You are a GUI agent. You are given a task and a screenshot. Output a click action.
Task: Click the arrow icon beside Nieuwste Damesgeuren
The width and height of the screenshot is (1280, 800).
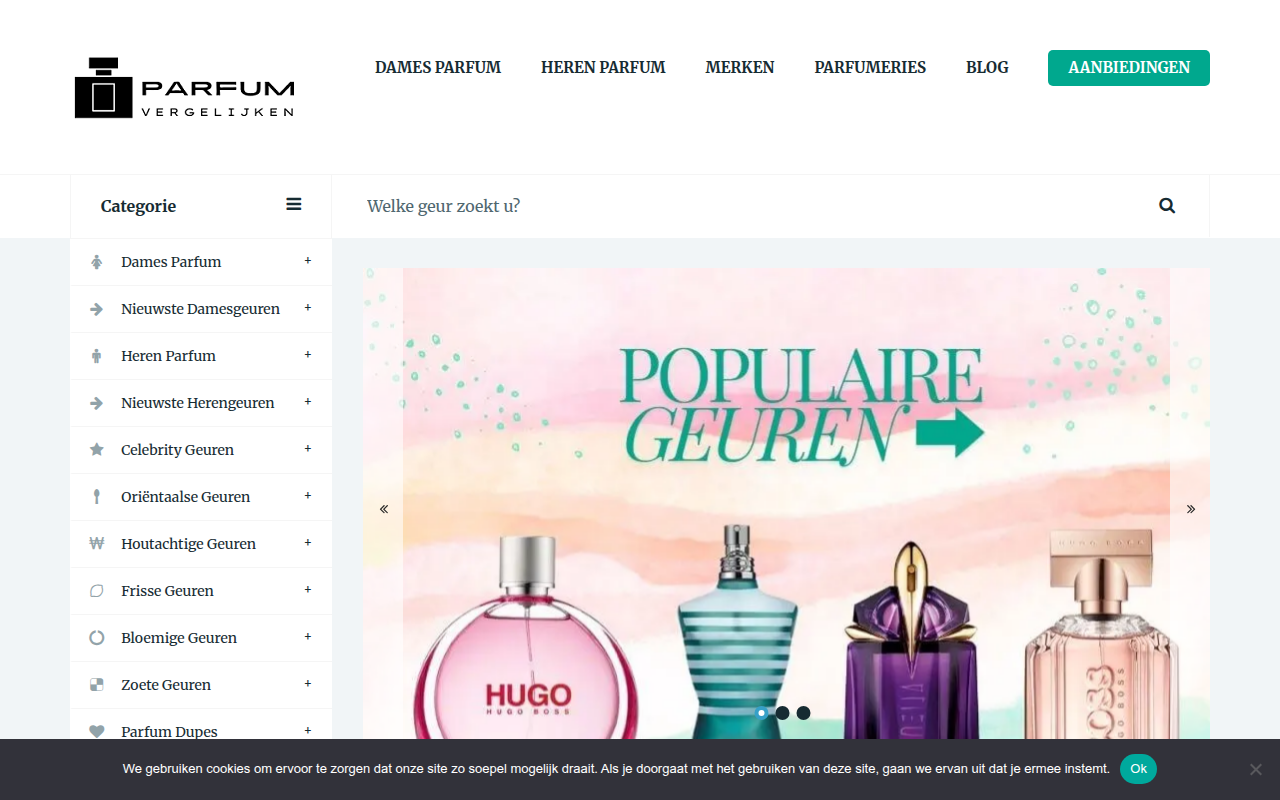(97, 309)
